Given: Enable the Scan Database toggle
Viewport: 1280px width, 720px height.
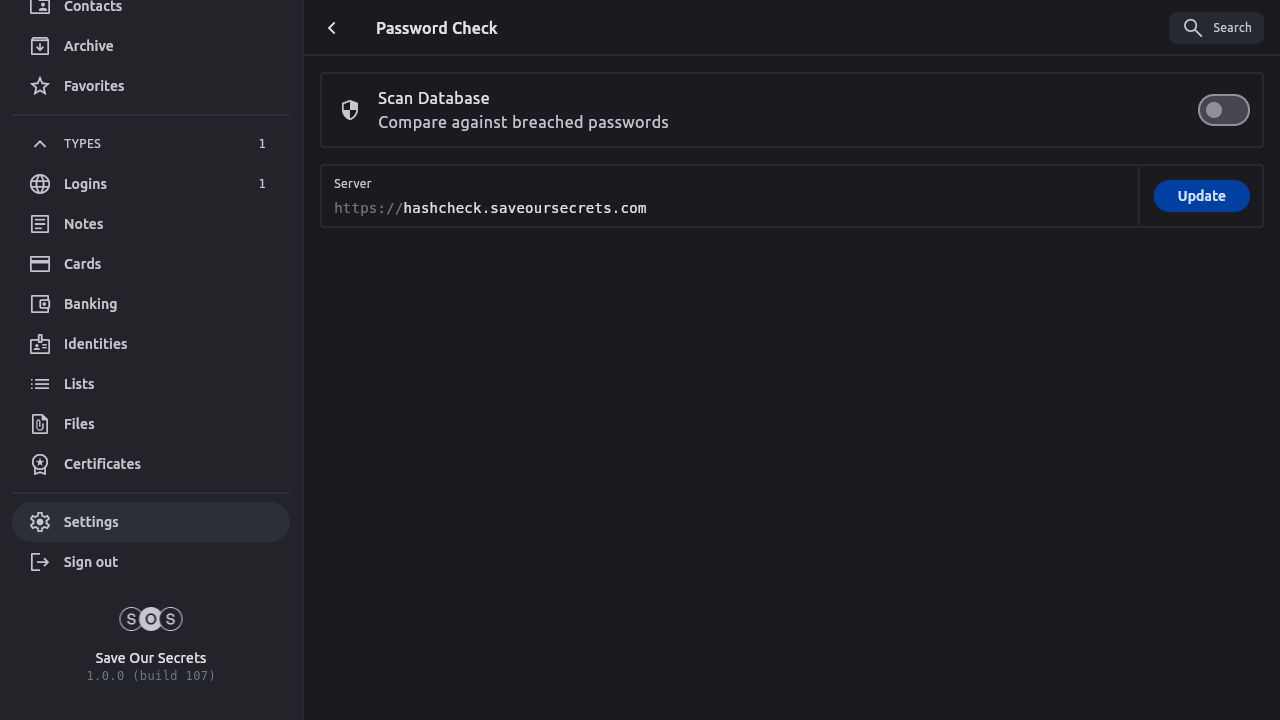Looking at the screenshot, I should coord(1223,110).
